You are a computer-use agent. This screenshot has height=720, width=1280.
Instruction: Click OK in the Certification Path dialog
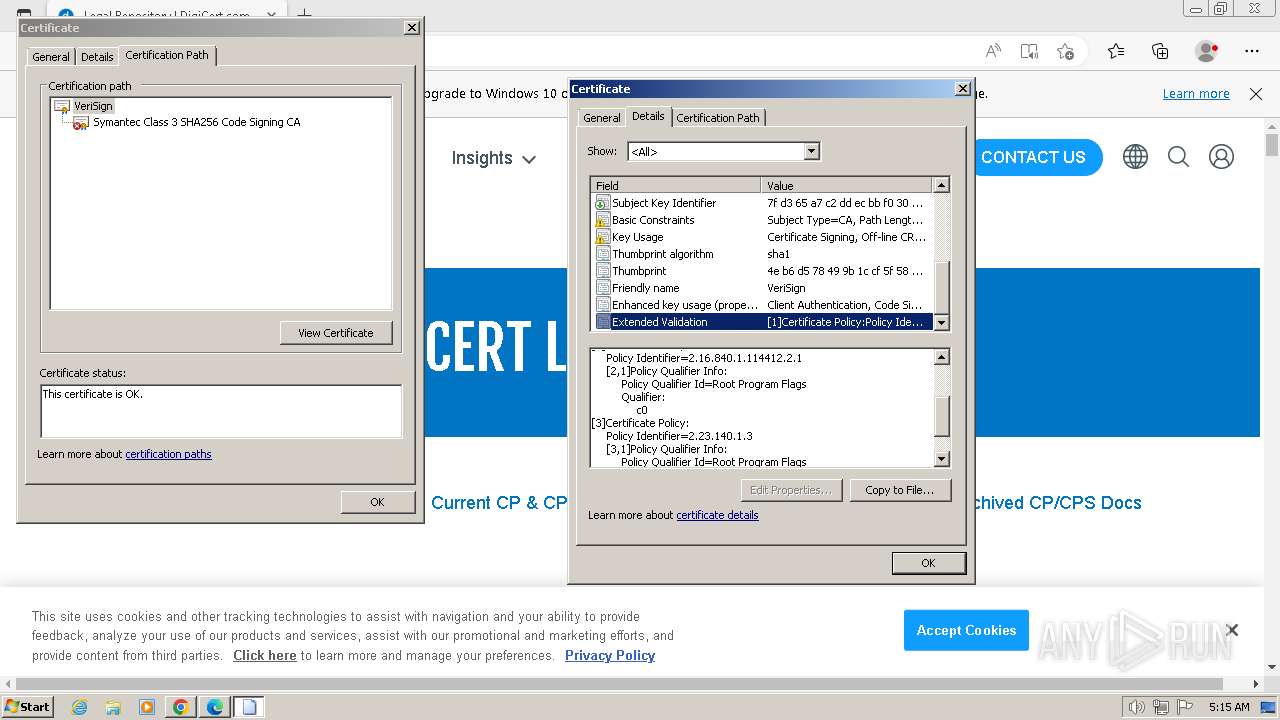[x=377, y=502]
